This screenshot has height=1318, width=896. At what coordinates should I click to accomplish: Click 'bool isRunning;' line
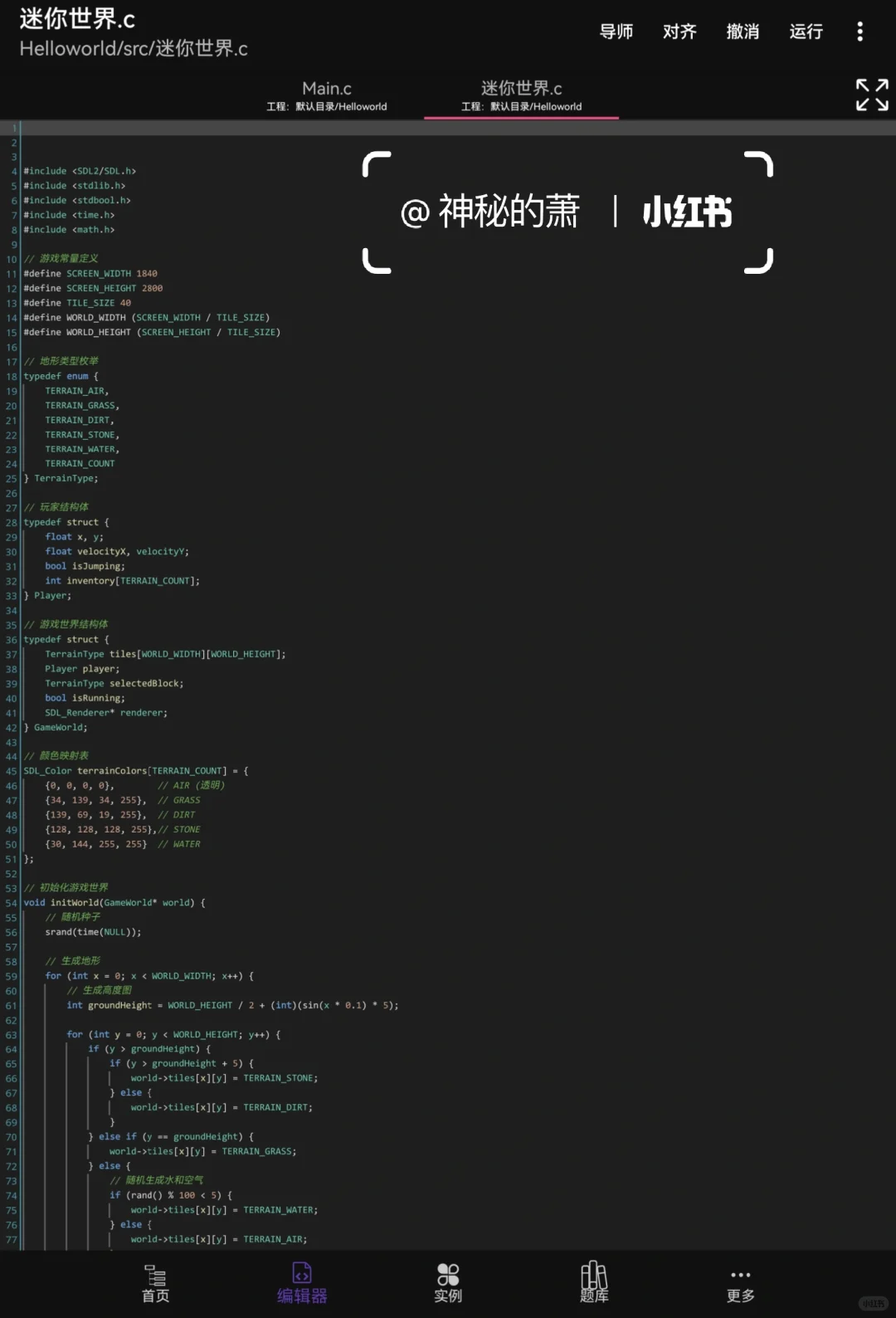pyautogui.click(x=85, y=698)
